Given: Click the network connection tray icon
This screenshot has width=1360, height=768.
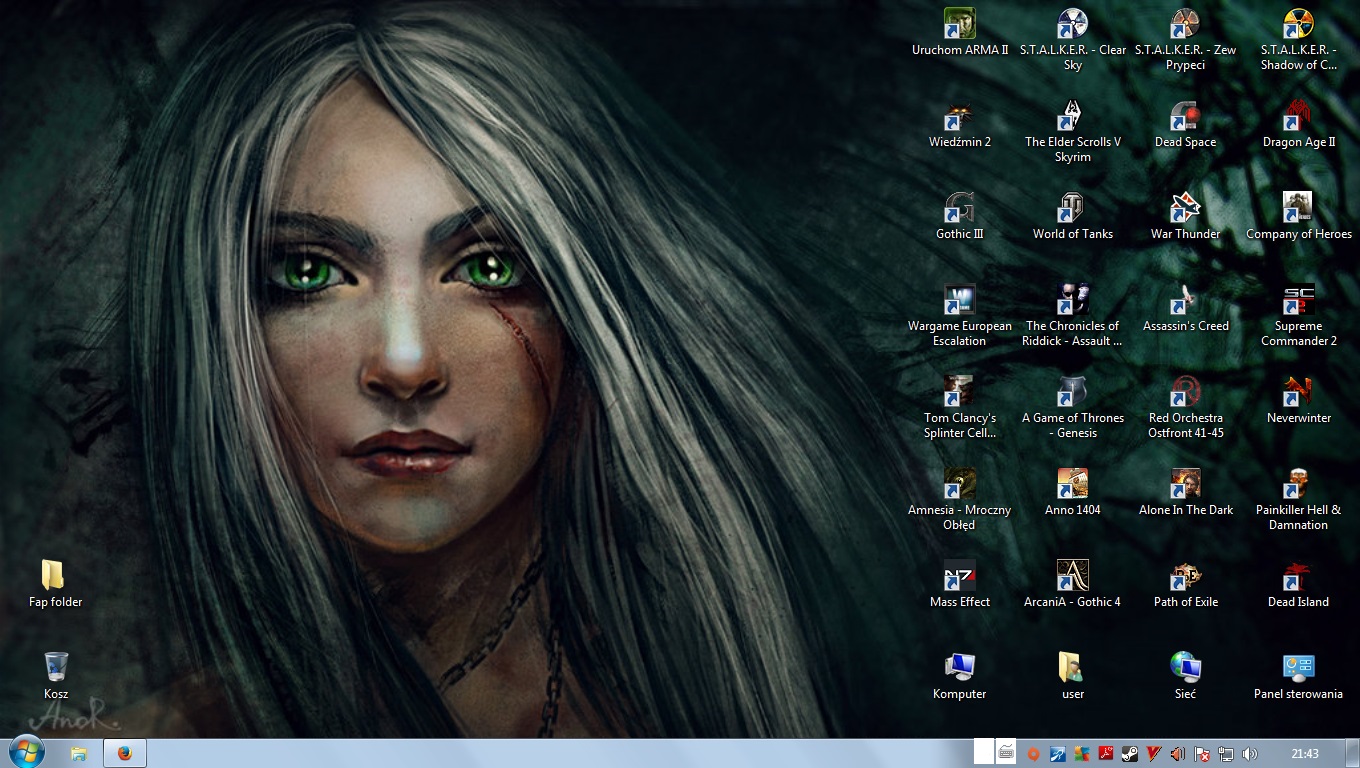Looking at the screenshot, I should [1226, 754].
